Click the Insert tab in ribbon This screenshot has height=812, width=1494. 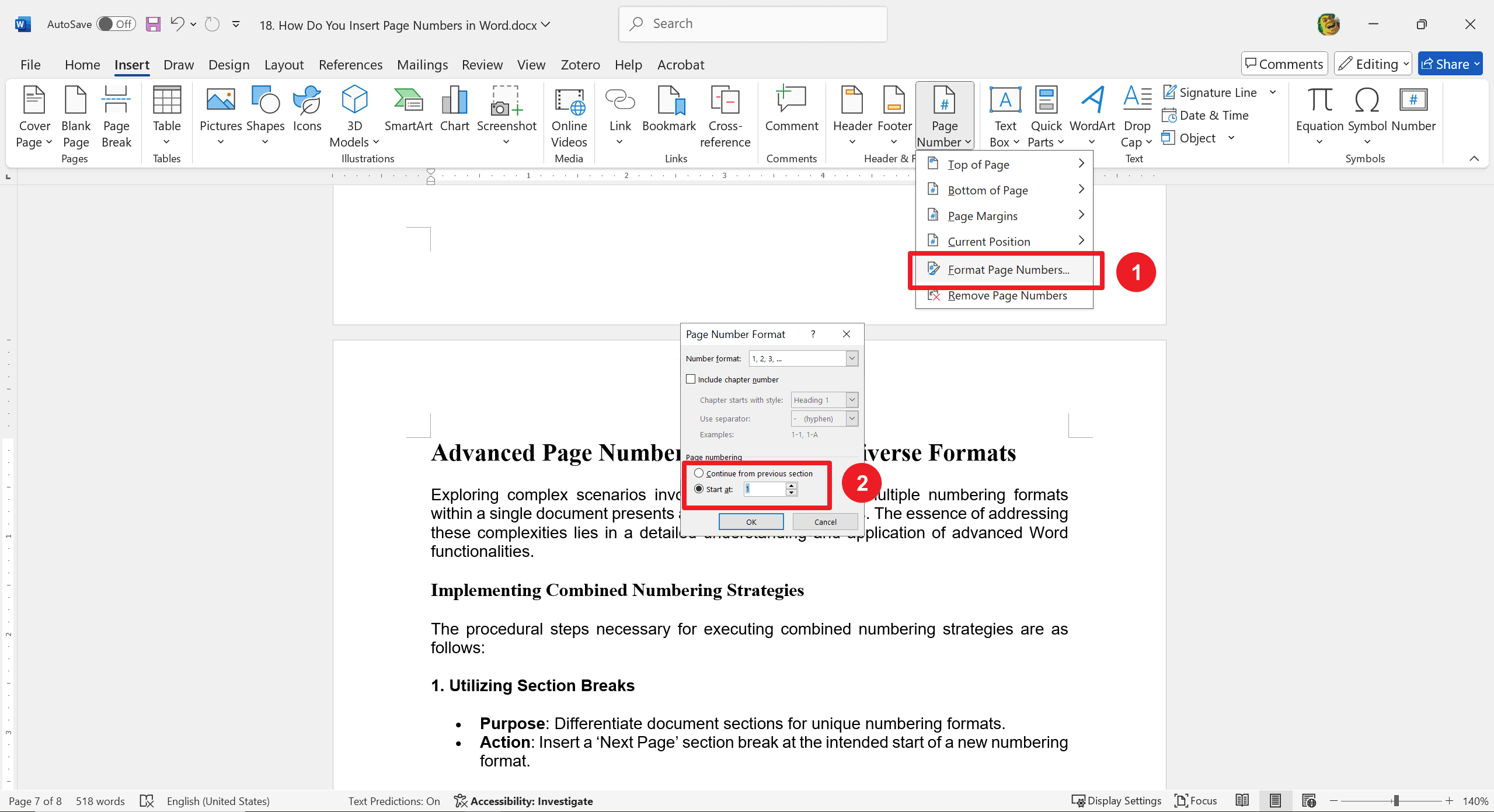pos(131,64)
